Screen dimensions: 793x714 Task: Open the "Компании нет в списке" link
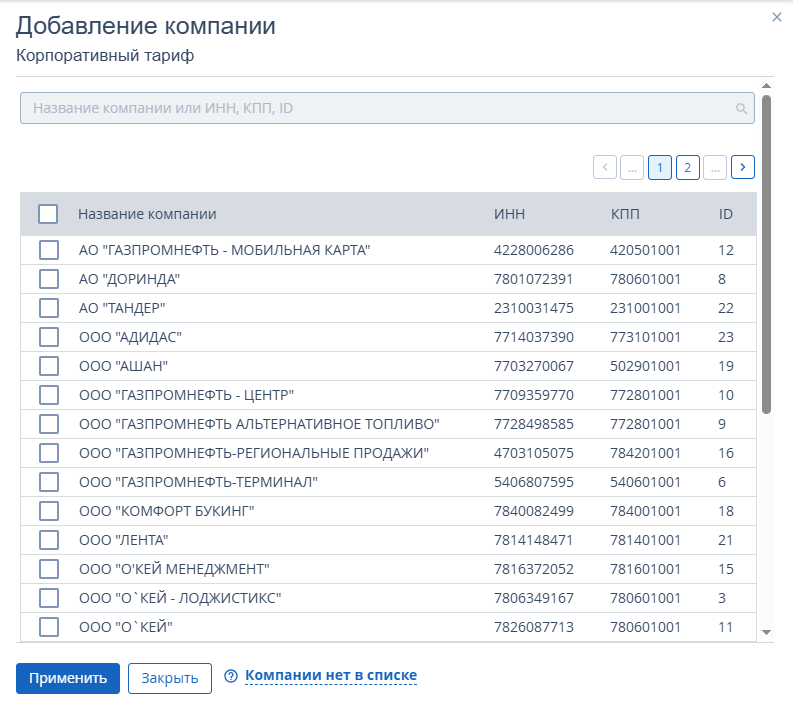330,677
